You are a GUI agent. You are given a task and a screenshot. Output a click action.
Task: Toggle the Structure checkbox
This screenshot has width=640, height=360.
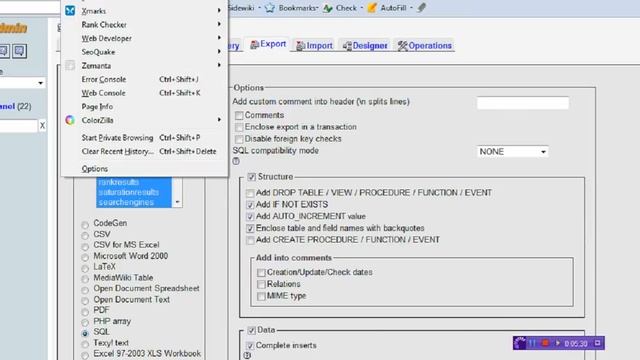252,177
